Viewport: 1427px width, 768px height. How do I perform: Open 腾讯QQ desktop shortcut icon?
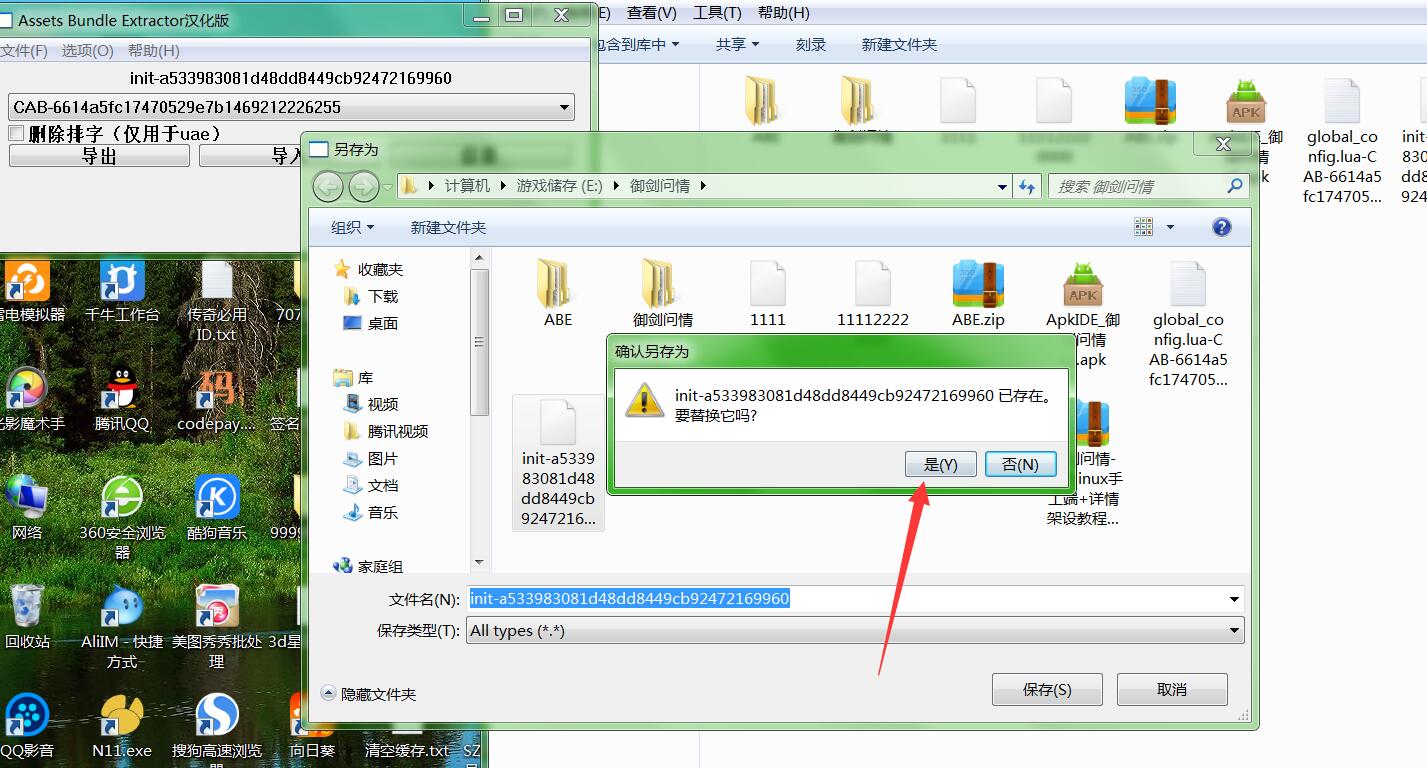pos(122,388)
